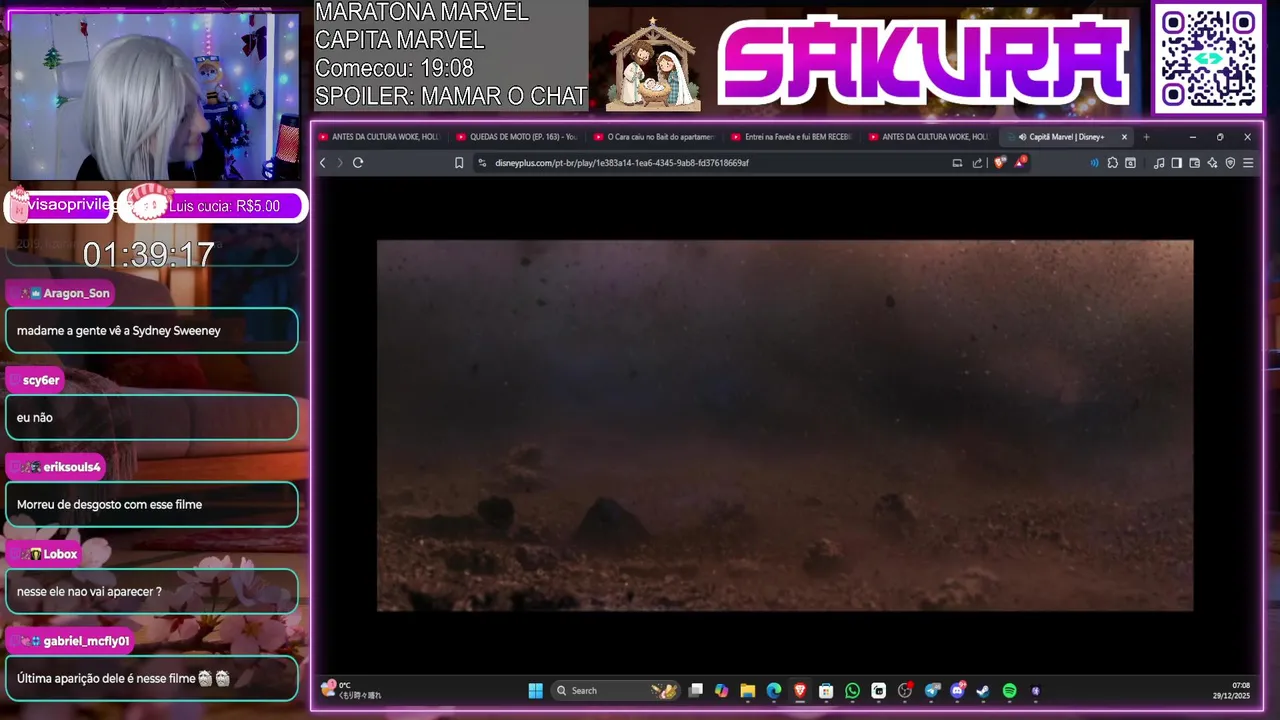Switch to first ANTES DA CULTURA WOKE tab
This screenshot has height=720, width=1280.
[x=380, y=137]
